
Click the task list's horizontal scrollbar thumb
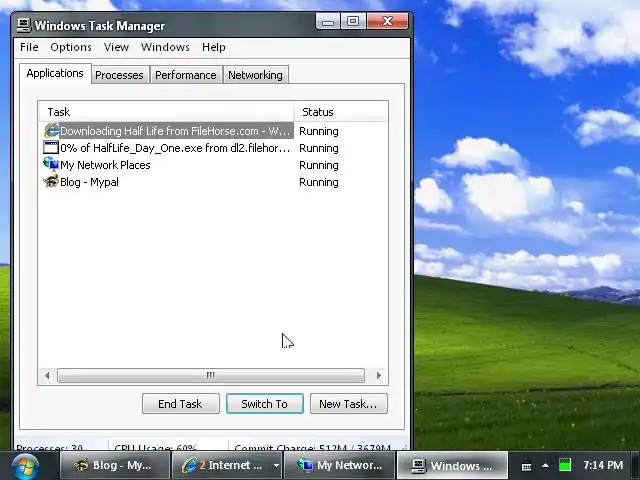[211, 375]
